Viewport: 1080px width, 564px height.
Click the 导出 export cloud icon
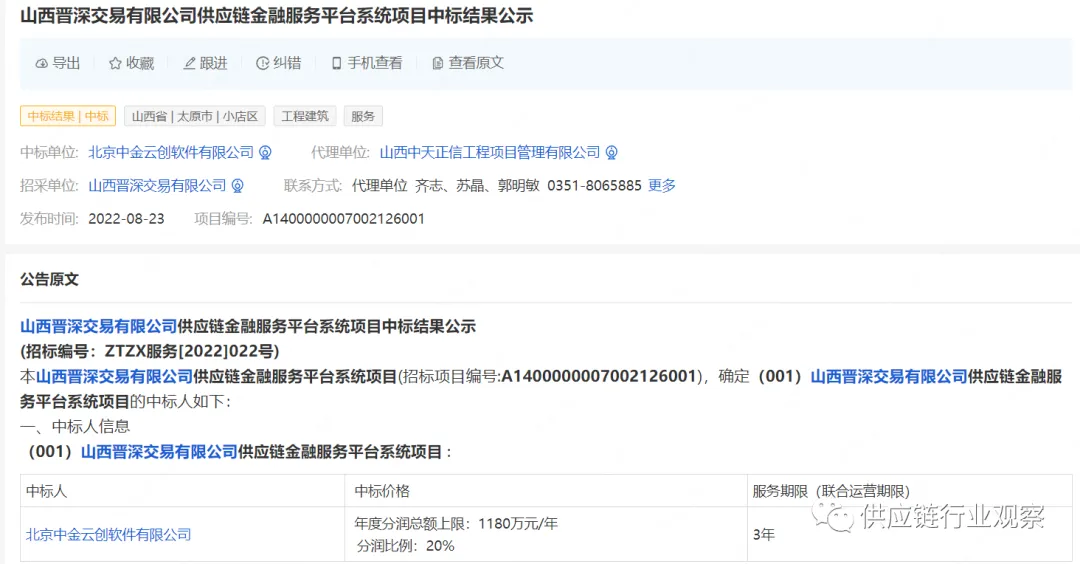tap(41, 63)
